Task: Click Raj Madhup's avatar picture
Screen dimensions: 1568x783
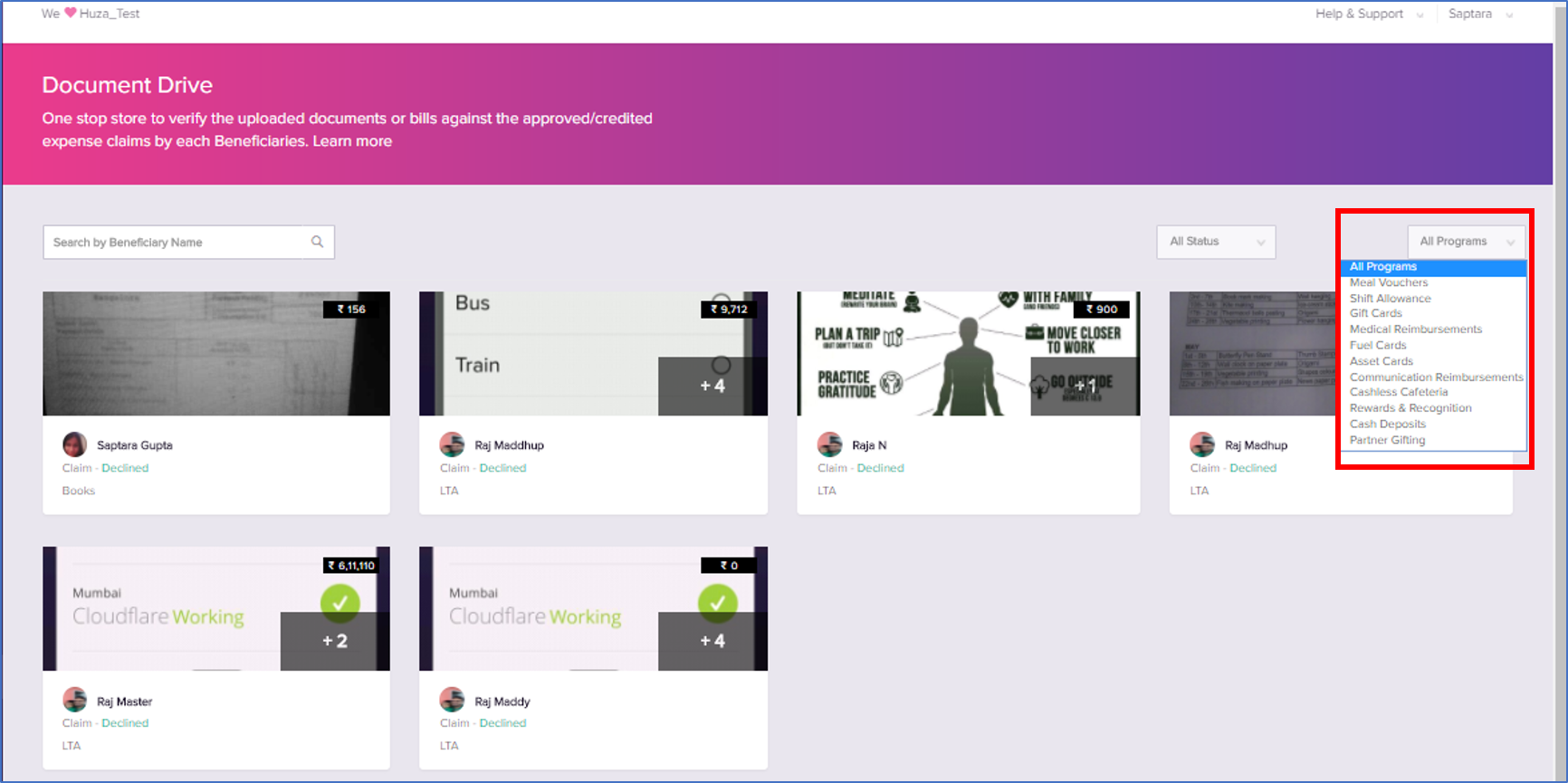Action: [1202, 444]
